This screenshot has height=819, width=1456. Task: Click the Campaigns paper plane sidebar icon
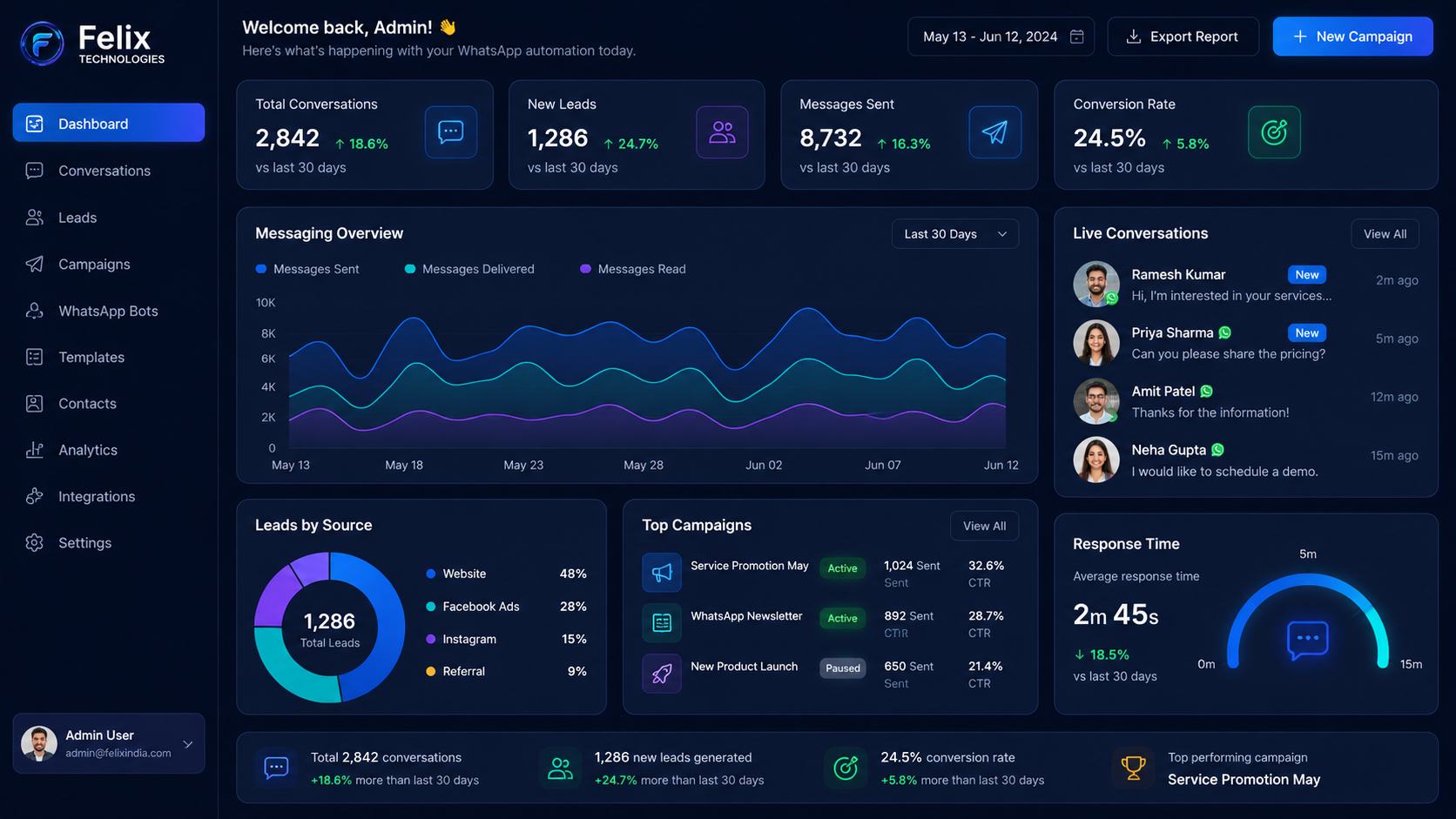(35, 264)
